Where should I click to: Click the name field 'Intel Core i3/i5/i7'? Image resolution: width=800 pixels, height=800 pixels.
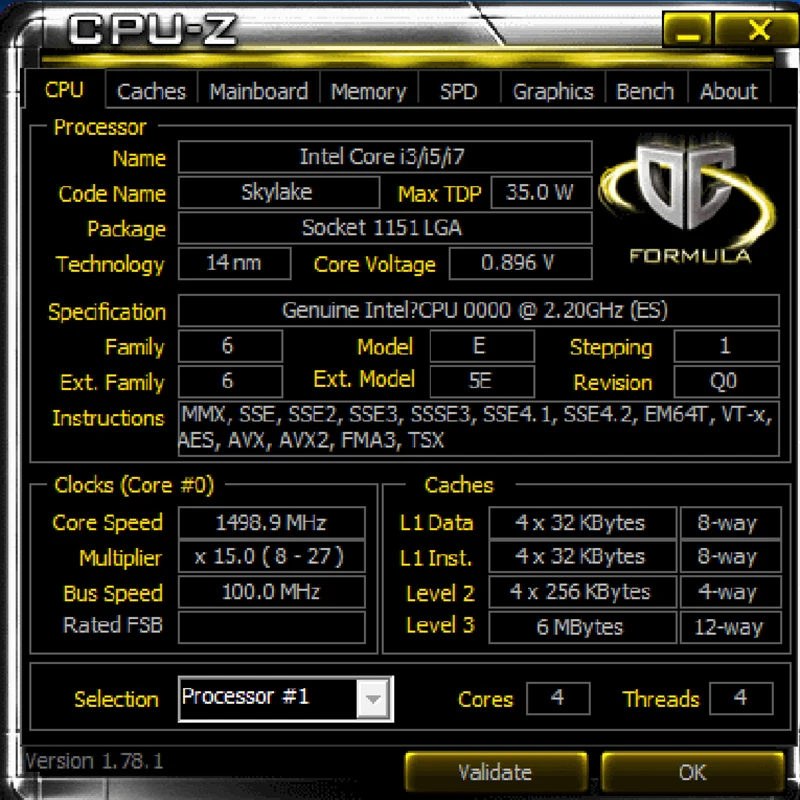point(385,157)
